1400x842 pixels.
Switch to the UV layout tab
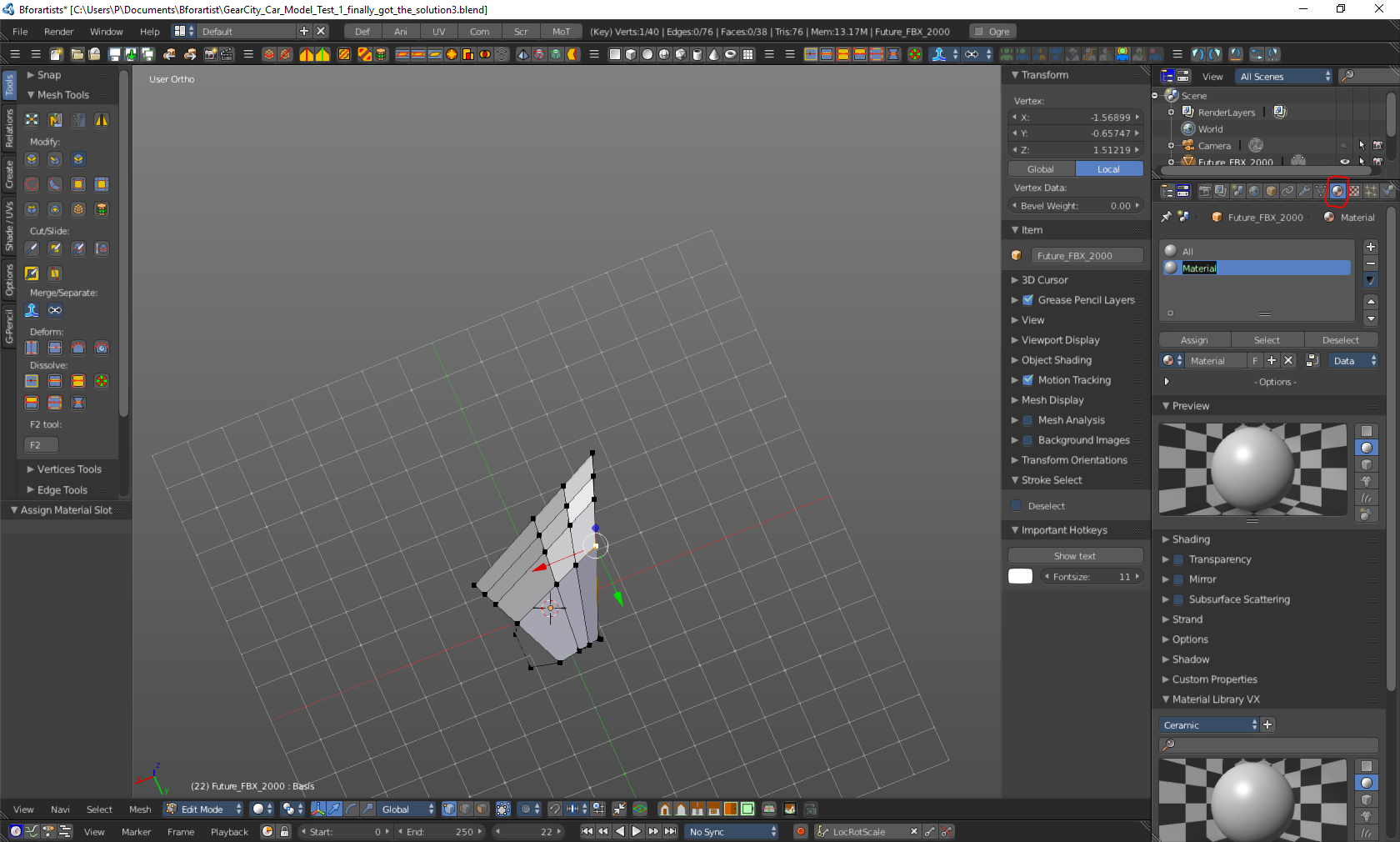pos(438,32)
